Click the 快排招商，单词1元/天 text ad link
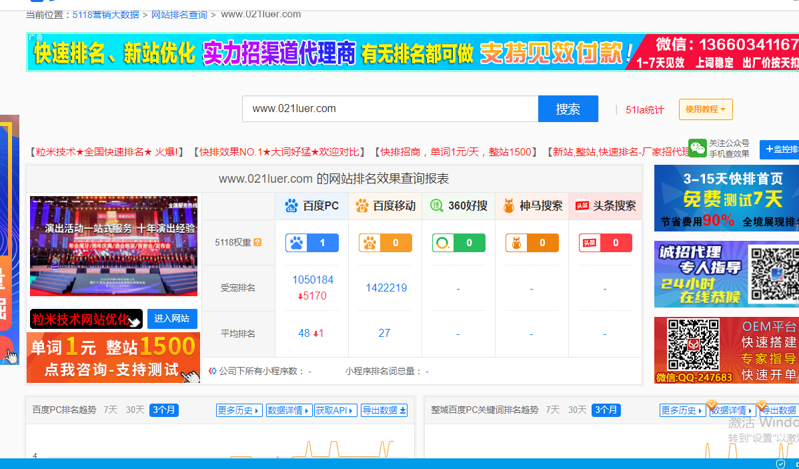Viewport: 799px width, 469px height. (456, 152)
